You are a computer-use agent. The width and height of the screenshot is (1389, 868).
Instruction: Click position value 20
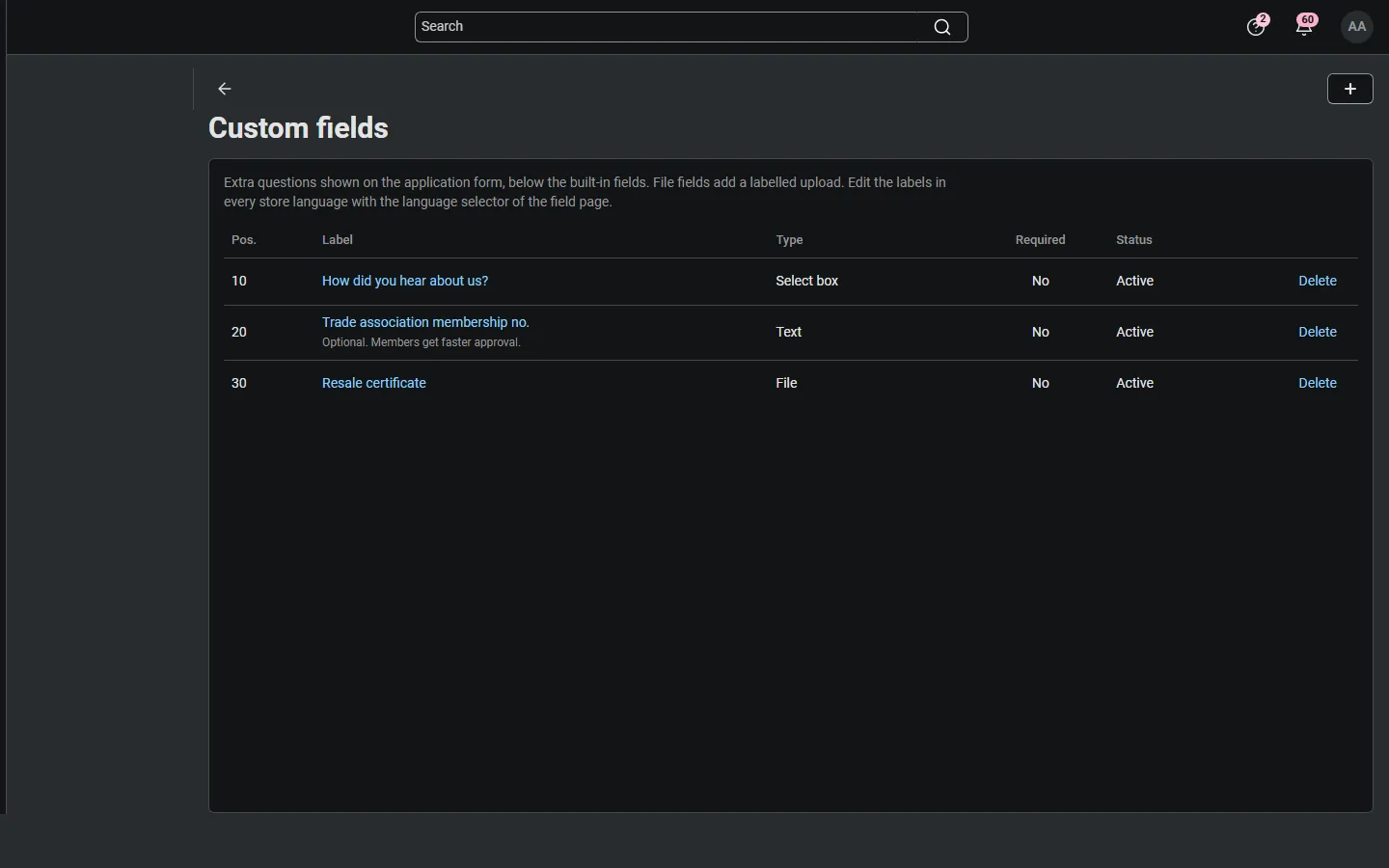pos(239,332)
